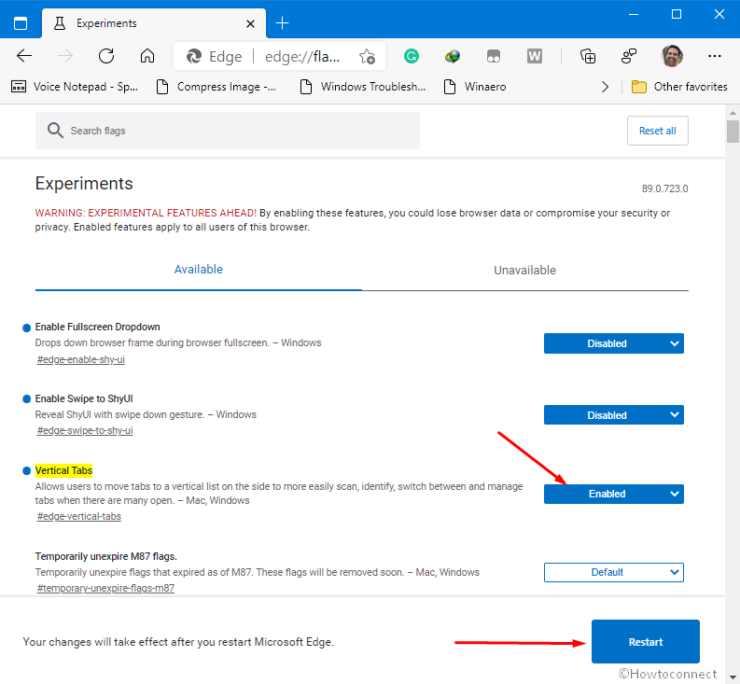Open Enable Fullscreen Dropdown state dropdown
This screenshot has width=740, height=684.
(x=614, y=344)
